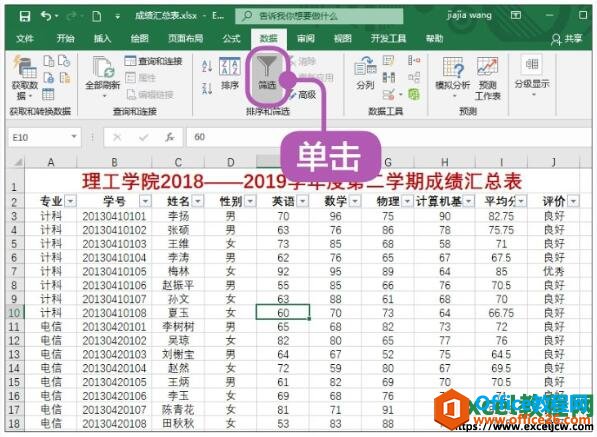Select the 优秀 evaluation cell
The image size is (597, 437).
554,271
